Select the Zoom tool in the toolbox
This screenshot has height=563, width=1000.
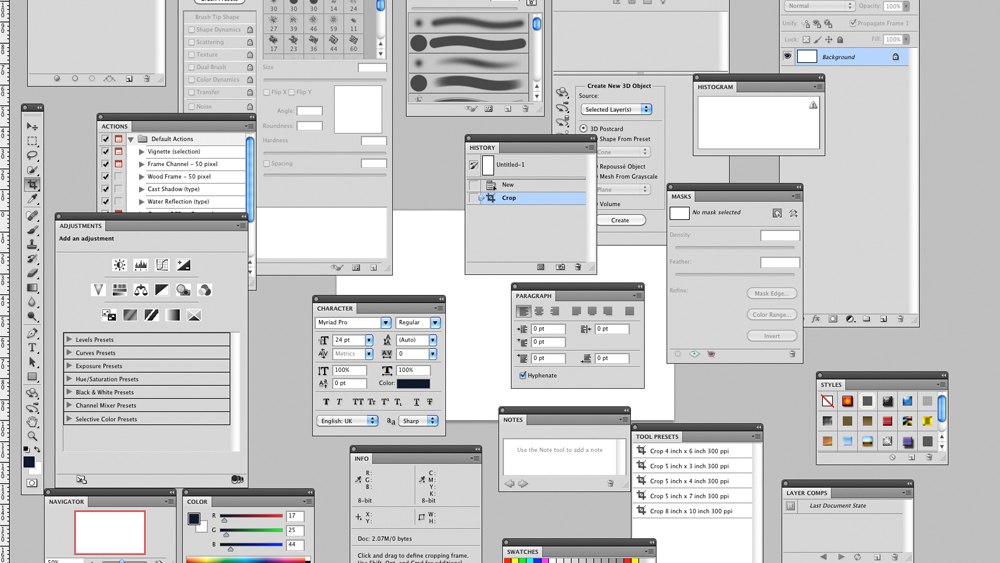(32, 436)
